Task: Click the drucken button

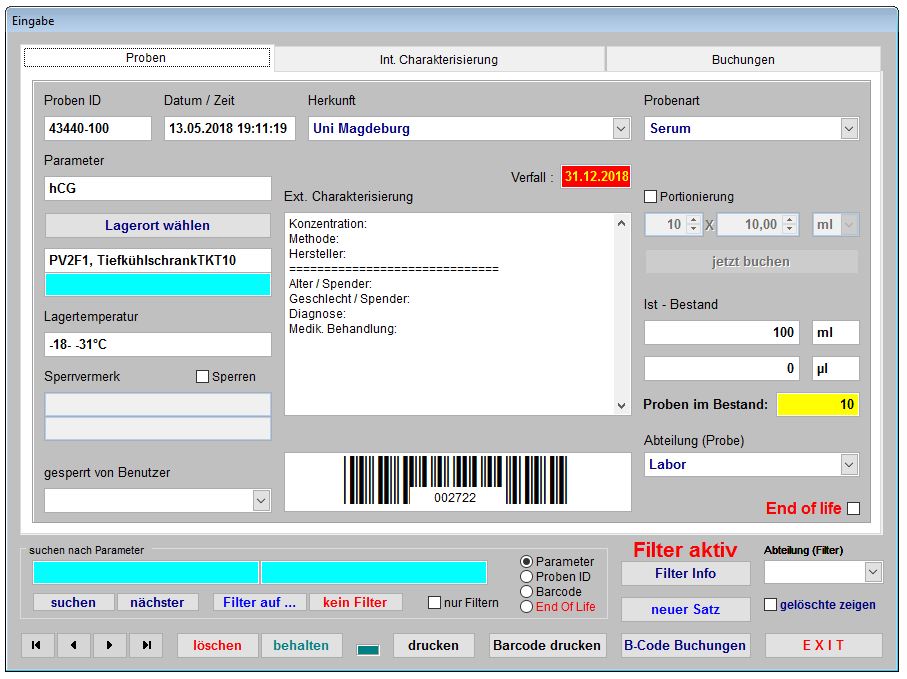Action: [433, 645]
